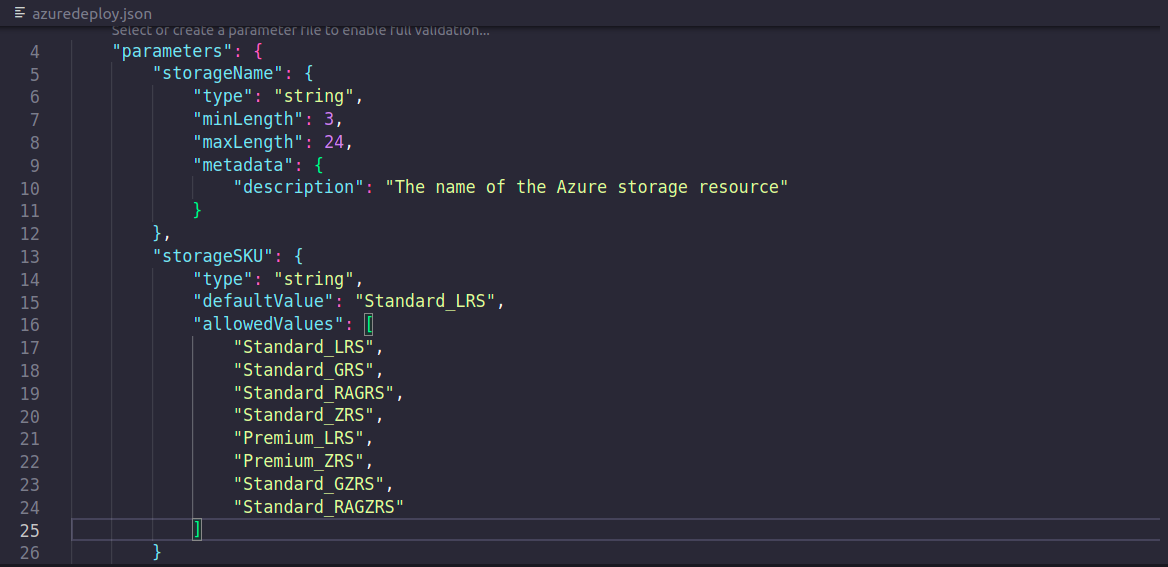The height and width of the screenshot is (567, 1168).
Task: Click the value 24 after maxLength
Action: [334, 142]
